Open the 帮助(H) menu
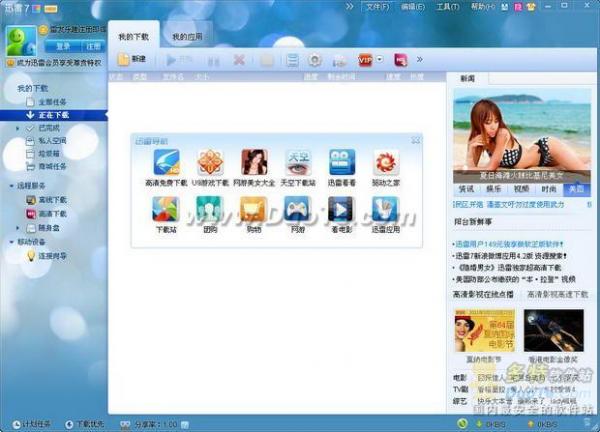Viewport: 600px width, 432px height. coord(483,7)
